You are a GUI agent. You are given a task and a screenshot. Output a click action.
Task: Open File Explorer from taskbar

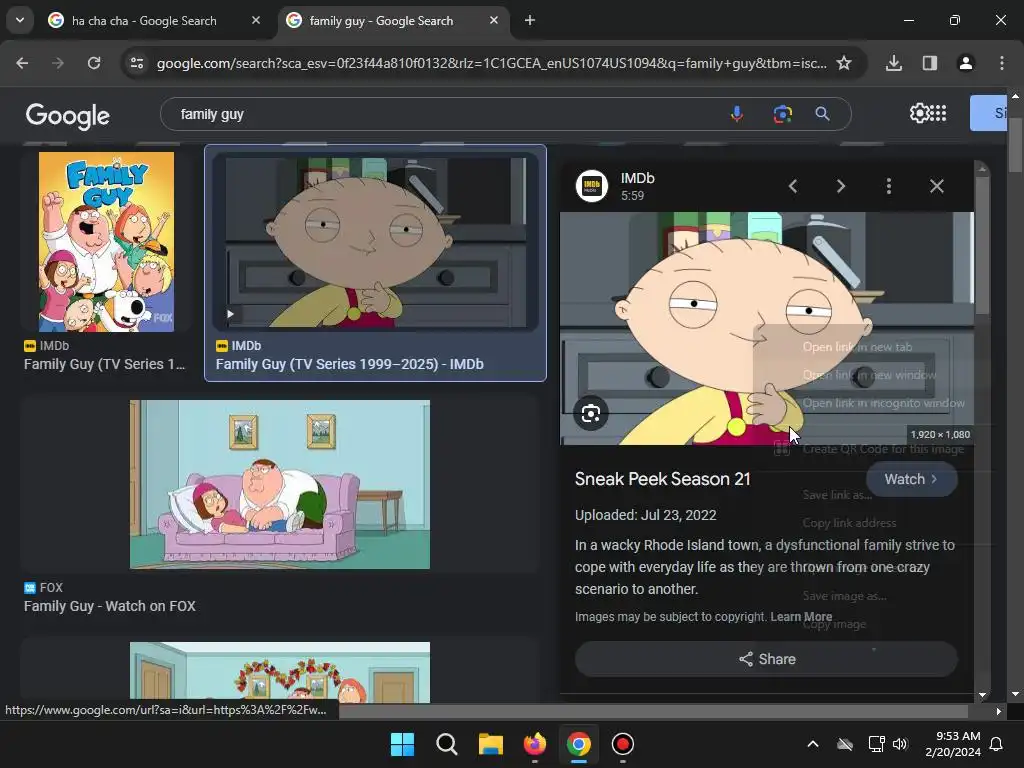tap(490, 744)
